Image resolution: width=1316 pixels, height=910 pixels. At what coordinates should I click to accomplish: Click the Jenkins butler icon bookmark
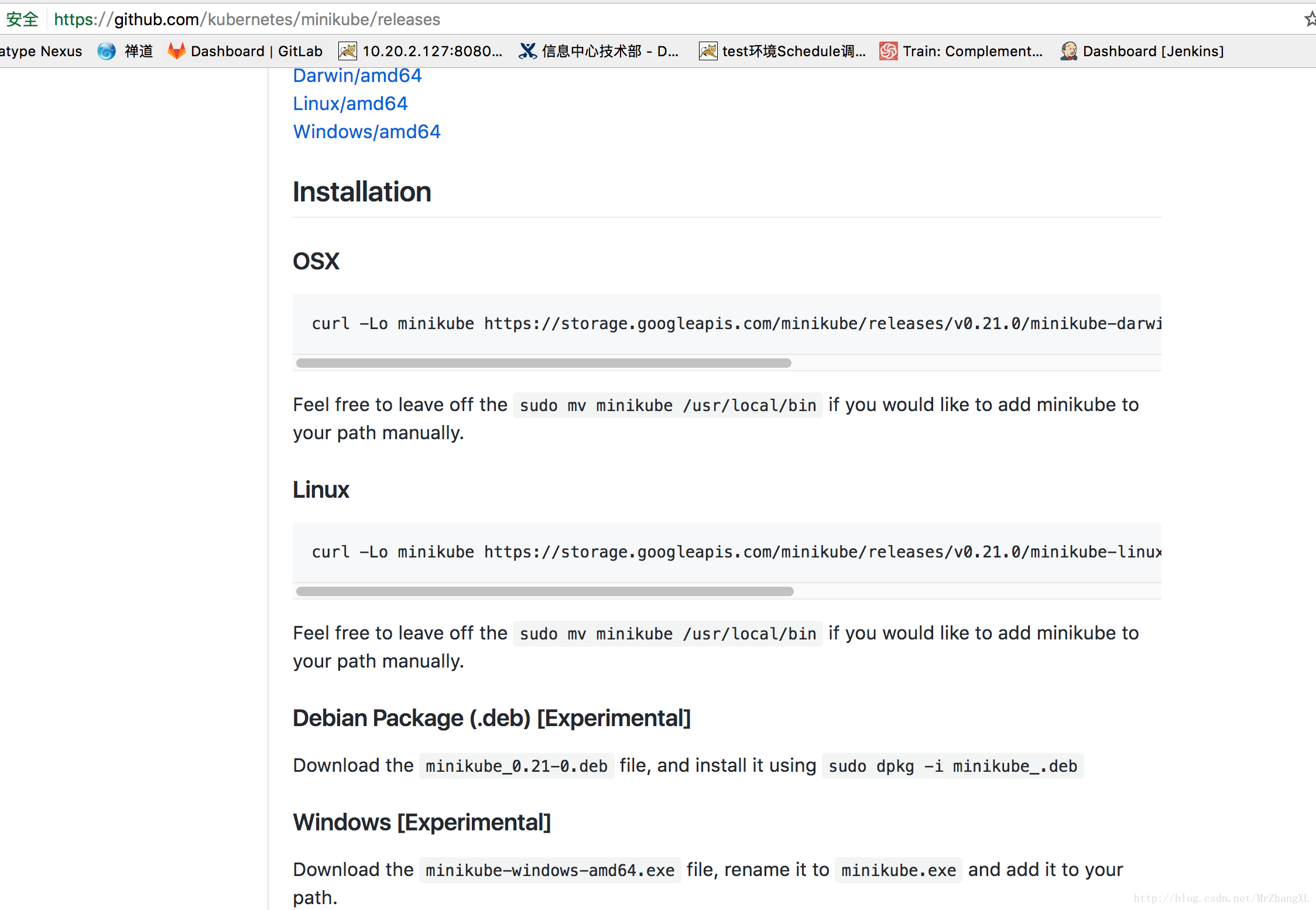click(1068, 52)
